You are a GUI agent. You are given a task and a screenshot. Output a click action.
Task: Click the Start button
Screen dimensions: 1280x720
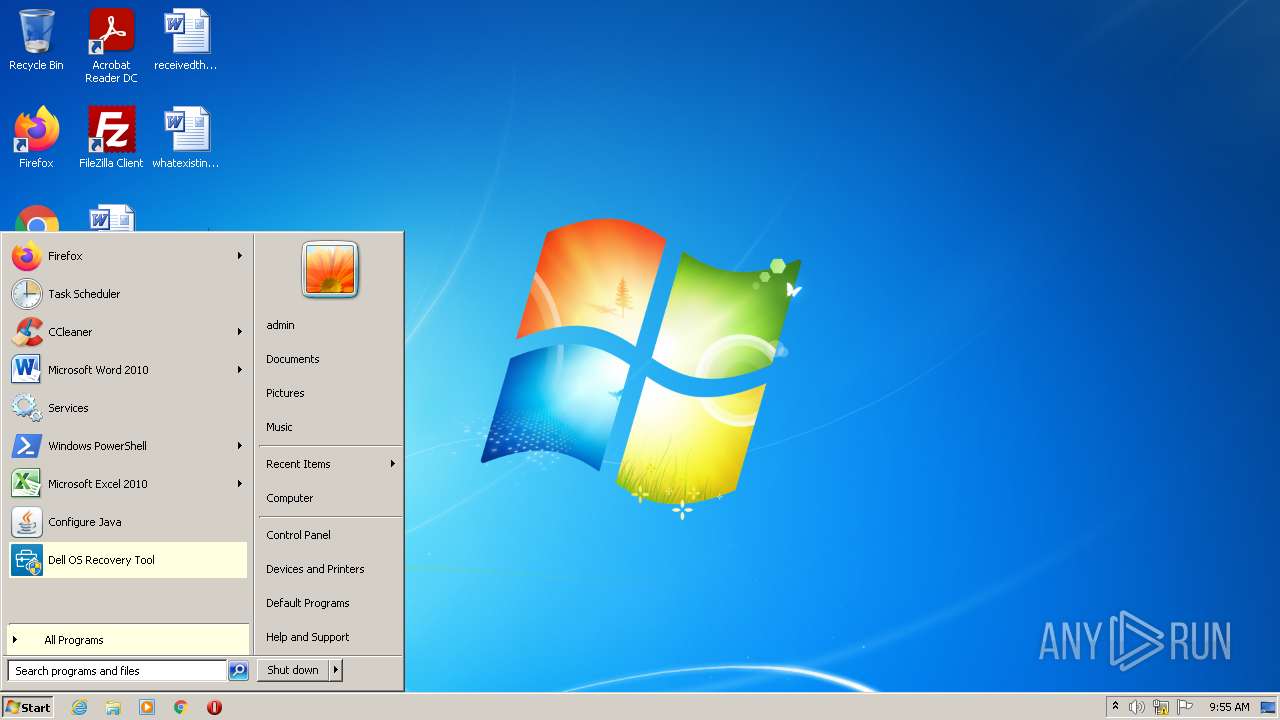[28, 707]
